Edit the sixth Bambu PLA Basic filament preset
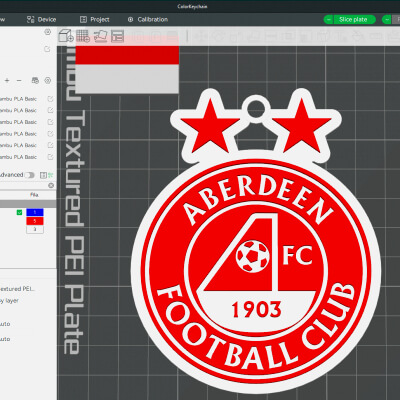The image size is (400, 400). coord(50,157)
